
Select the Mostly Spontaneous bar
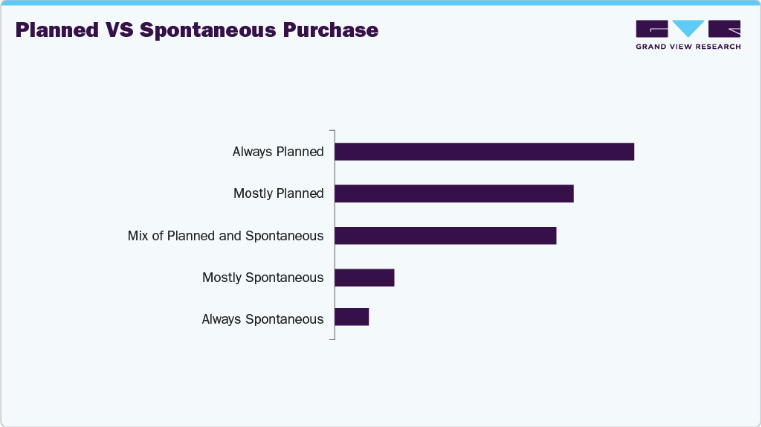364,277
